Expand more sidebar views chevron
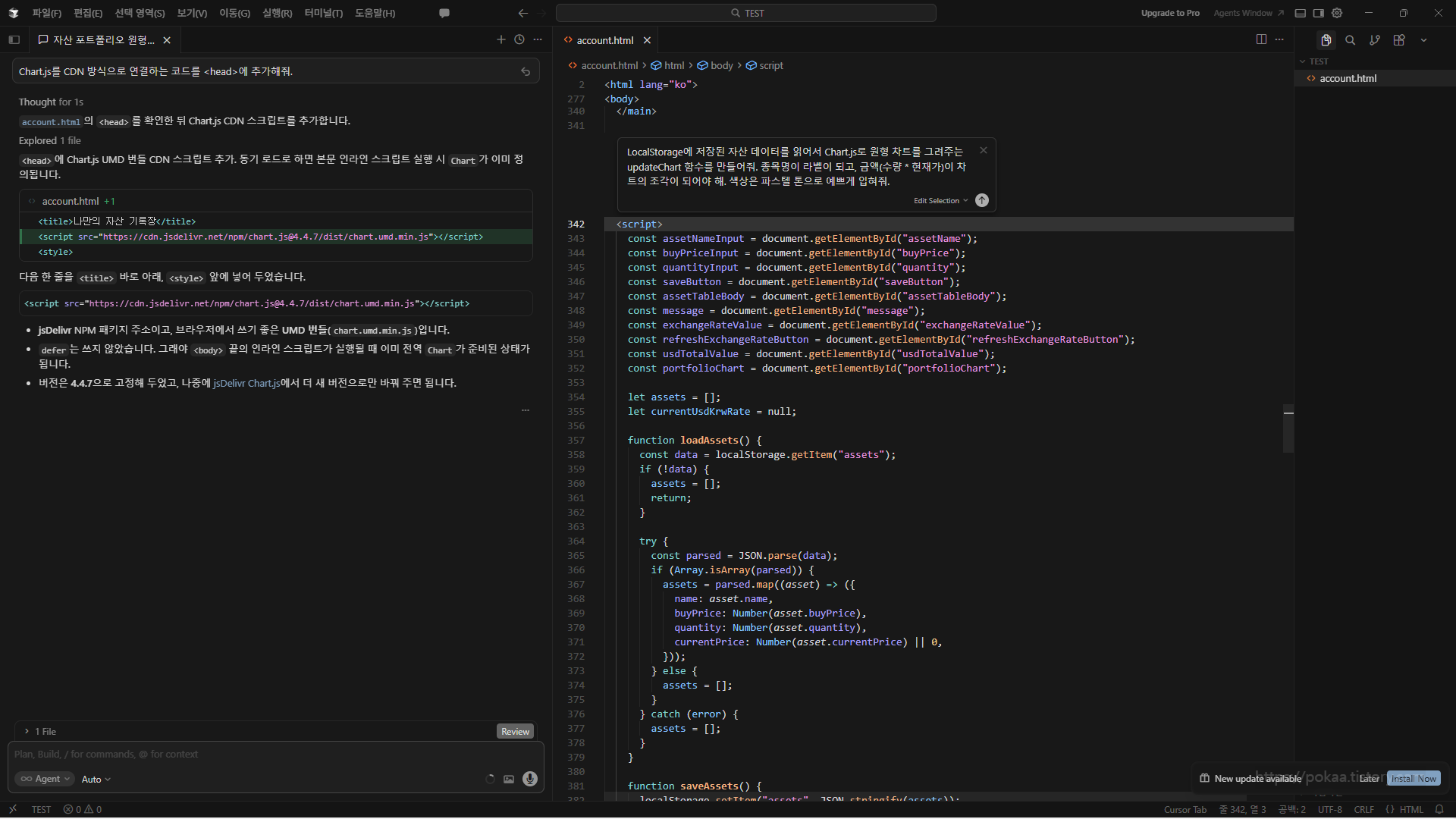1456x819 pixels. click(1424, 40)
